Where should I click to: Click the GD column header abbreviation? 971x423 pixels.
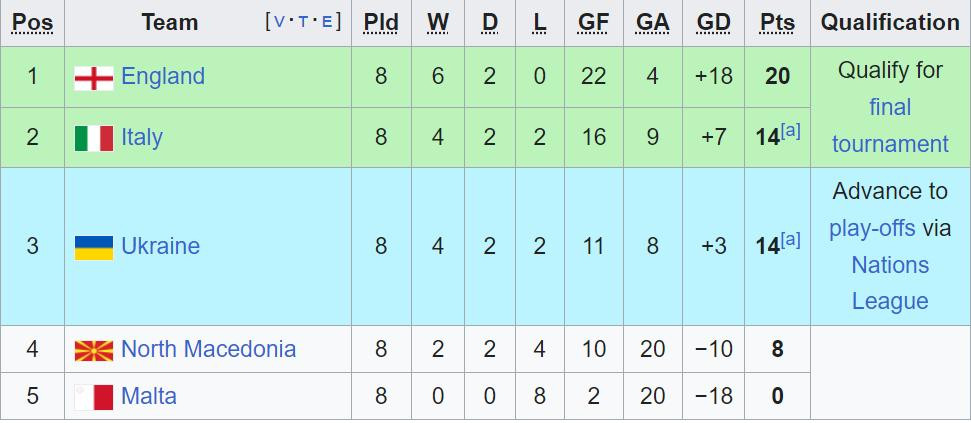713,22
